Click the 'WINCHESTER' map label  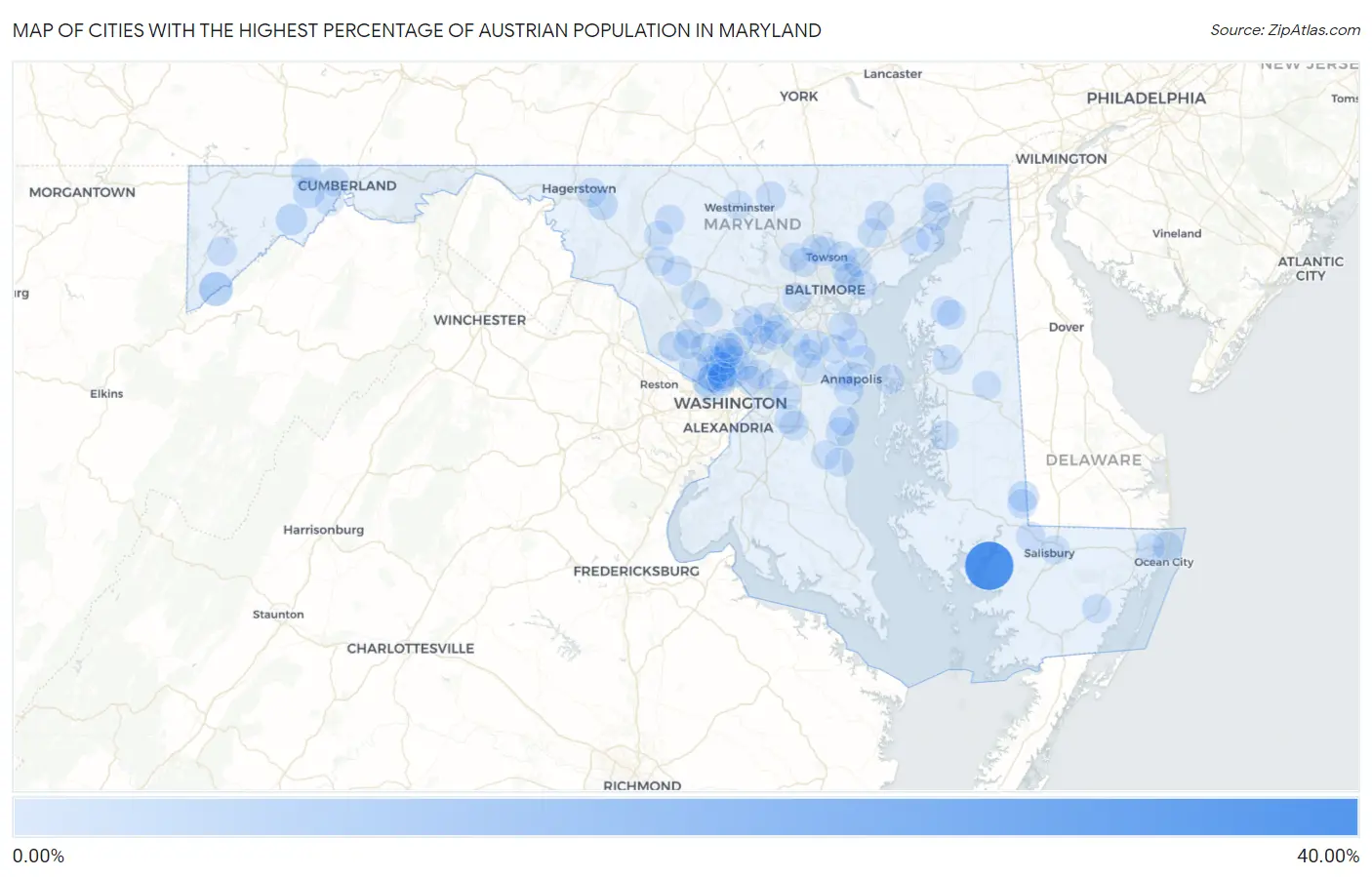coord(479,320)
